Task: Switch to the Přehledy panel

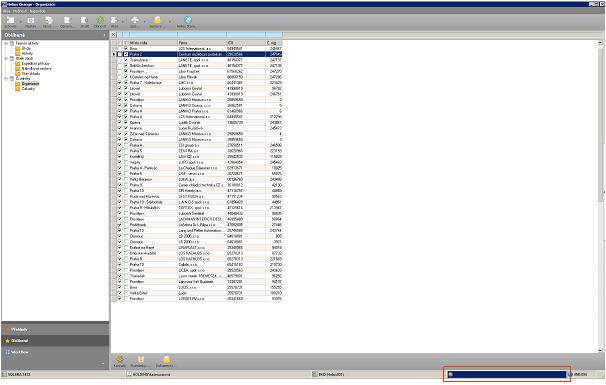Action: pyautogui.click(x=55, y=329)
